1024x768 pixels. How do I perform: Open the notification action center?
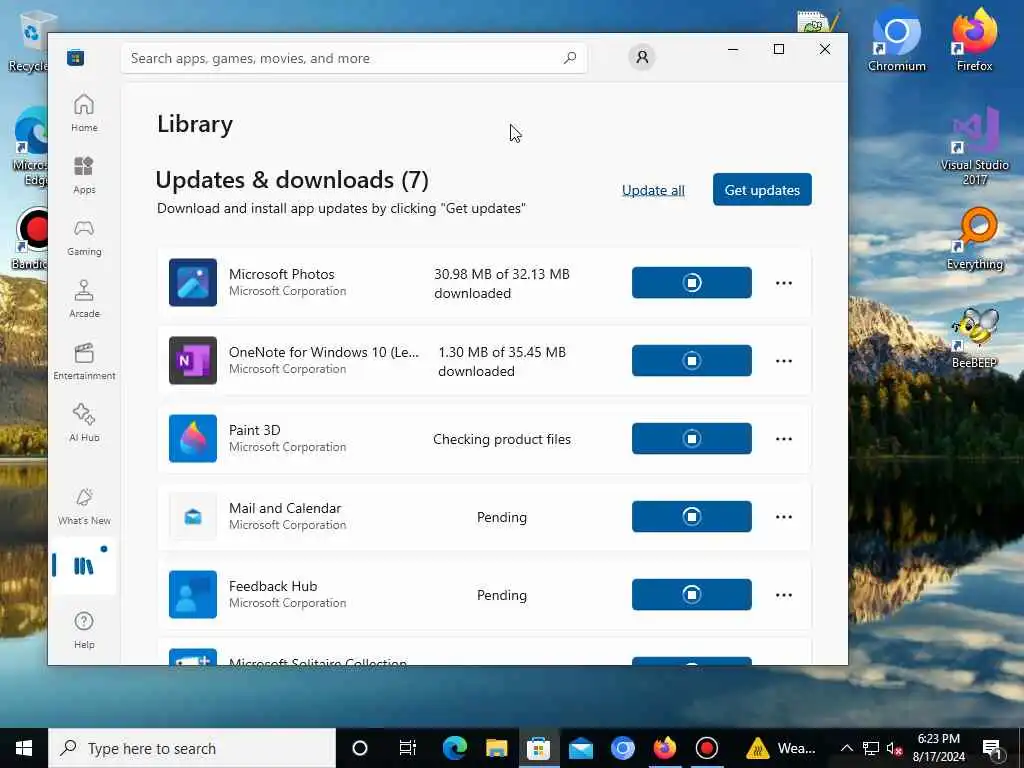(x=993, y=748)
